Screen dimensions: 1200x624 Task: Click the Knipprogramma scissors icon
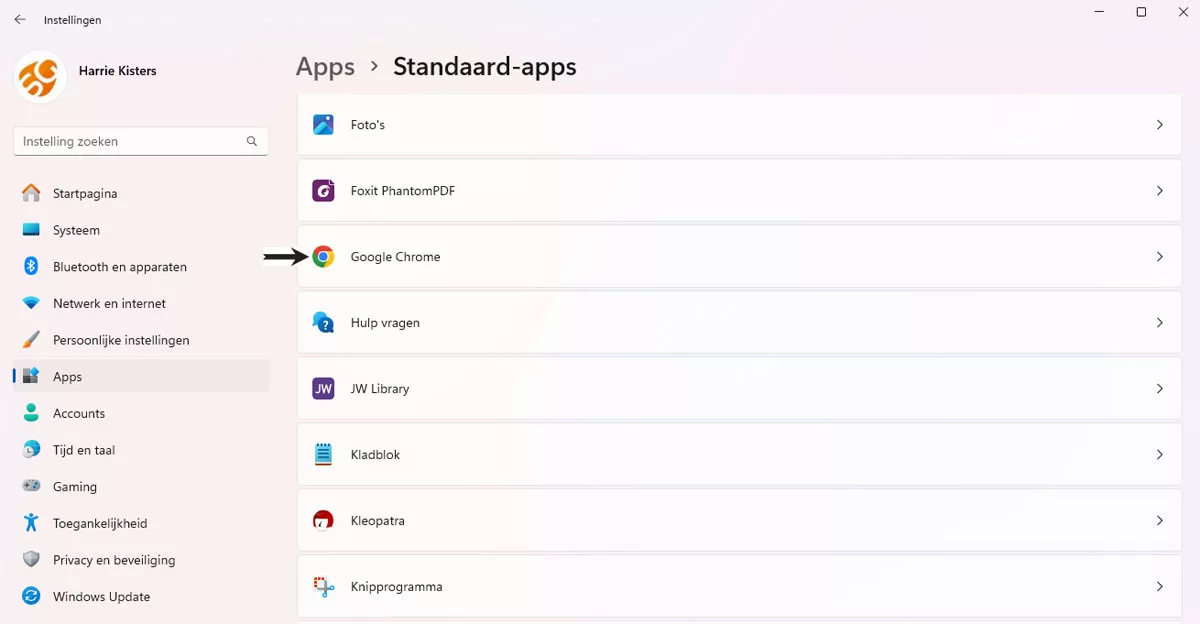pyautogui.click(x=323, y=587)
